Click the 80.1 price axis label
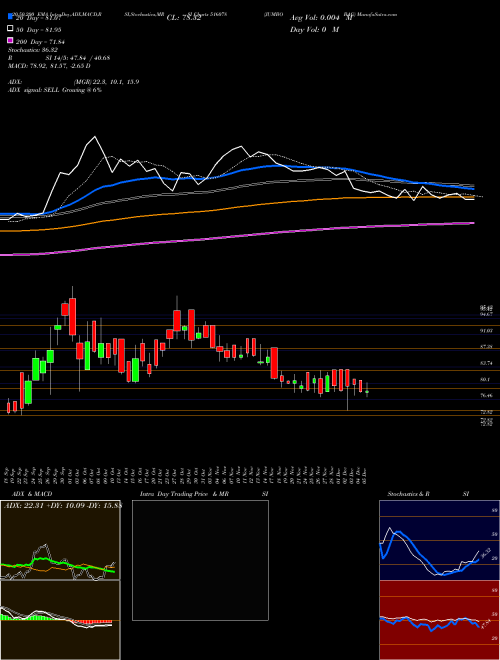 [x=485, y=379]
